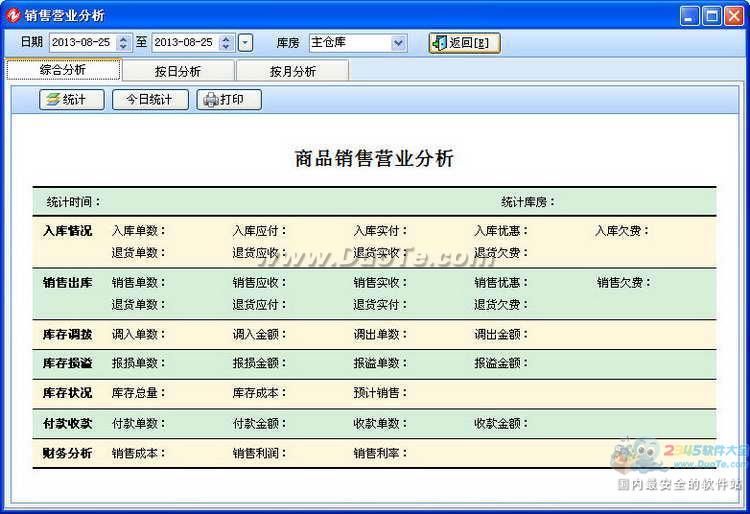The height and width of the screenshot is (514, 750).
Task: Switch to the 按日分析 tab
Action: point(178,71)
